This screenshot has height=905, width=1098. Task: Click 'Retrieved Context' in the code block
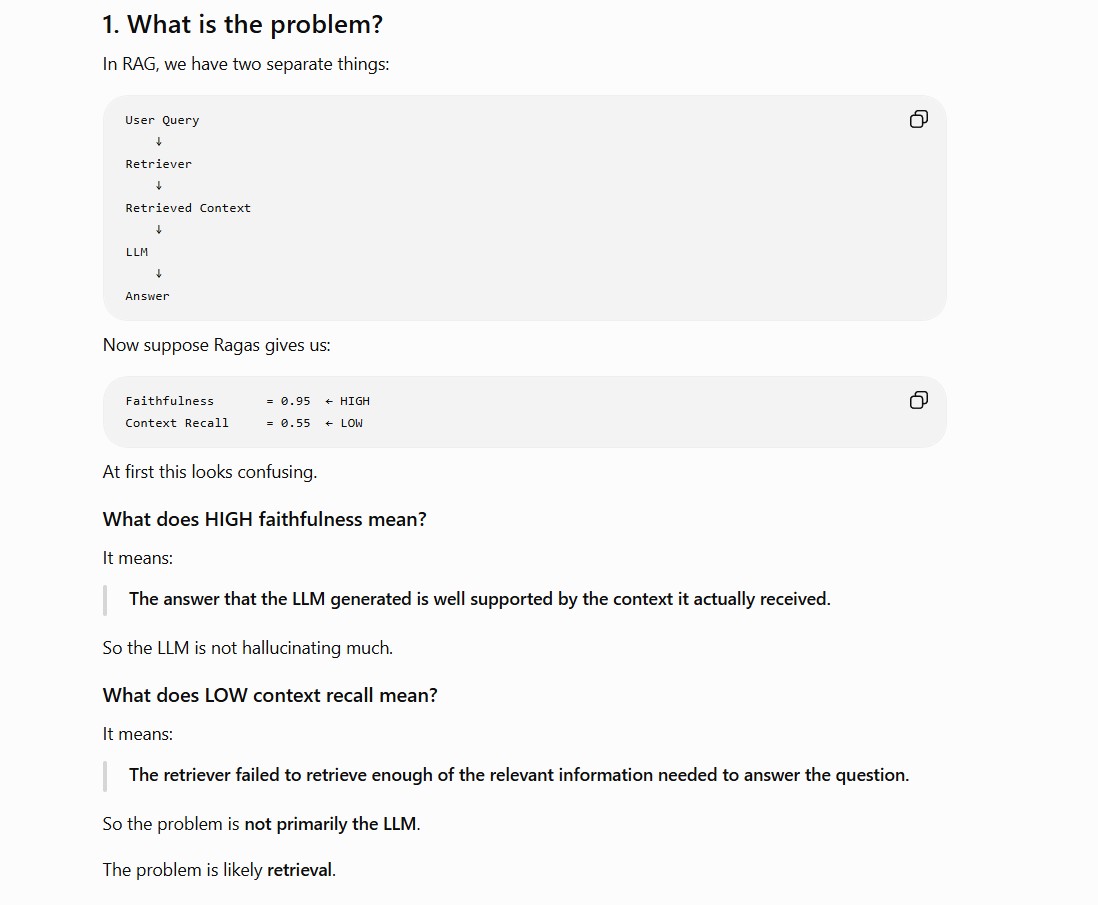point(188,208)
